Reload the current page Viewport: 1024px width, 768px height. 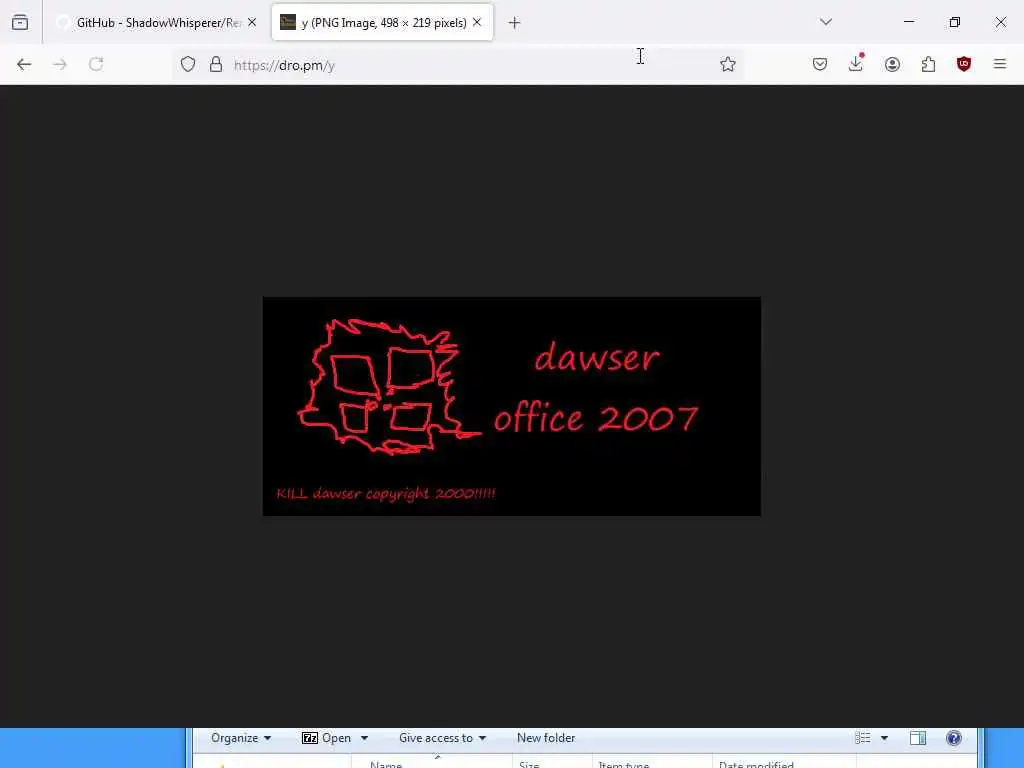click(96, 64)
